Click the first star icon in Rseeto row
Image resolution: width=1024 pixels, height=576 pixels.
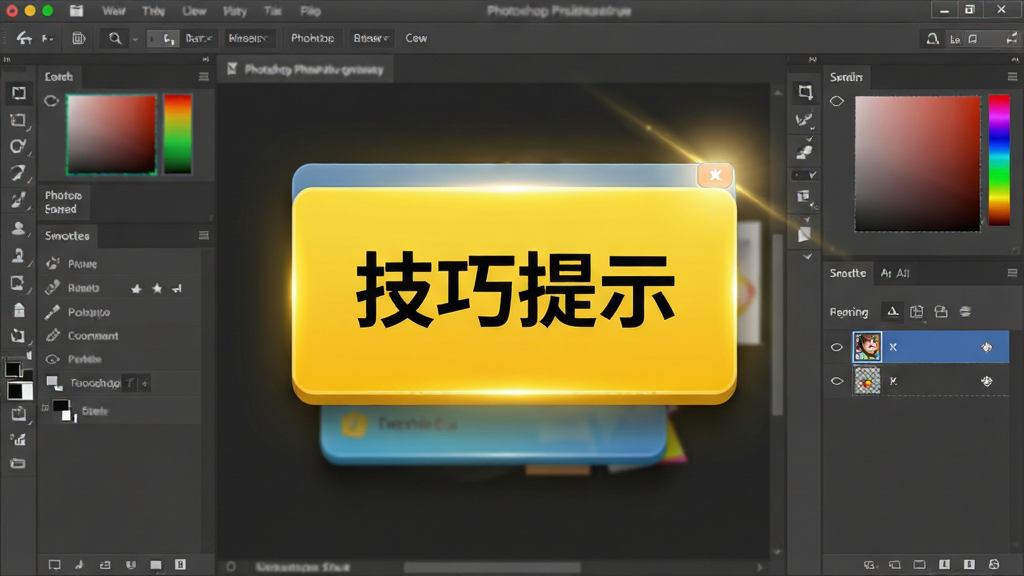pos(136,288)
